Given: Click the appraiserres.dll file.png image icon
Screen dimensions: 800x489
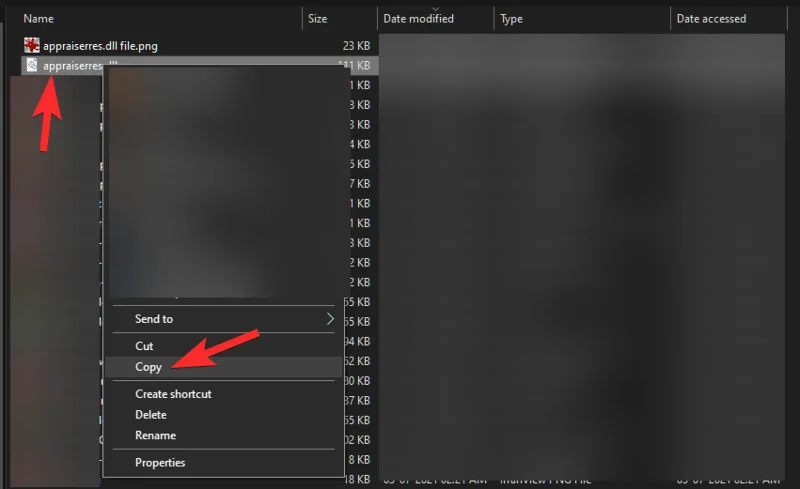Looking at the screenshot, I should [32, 45].
